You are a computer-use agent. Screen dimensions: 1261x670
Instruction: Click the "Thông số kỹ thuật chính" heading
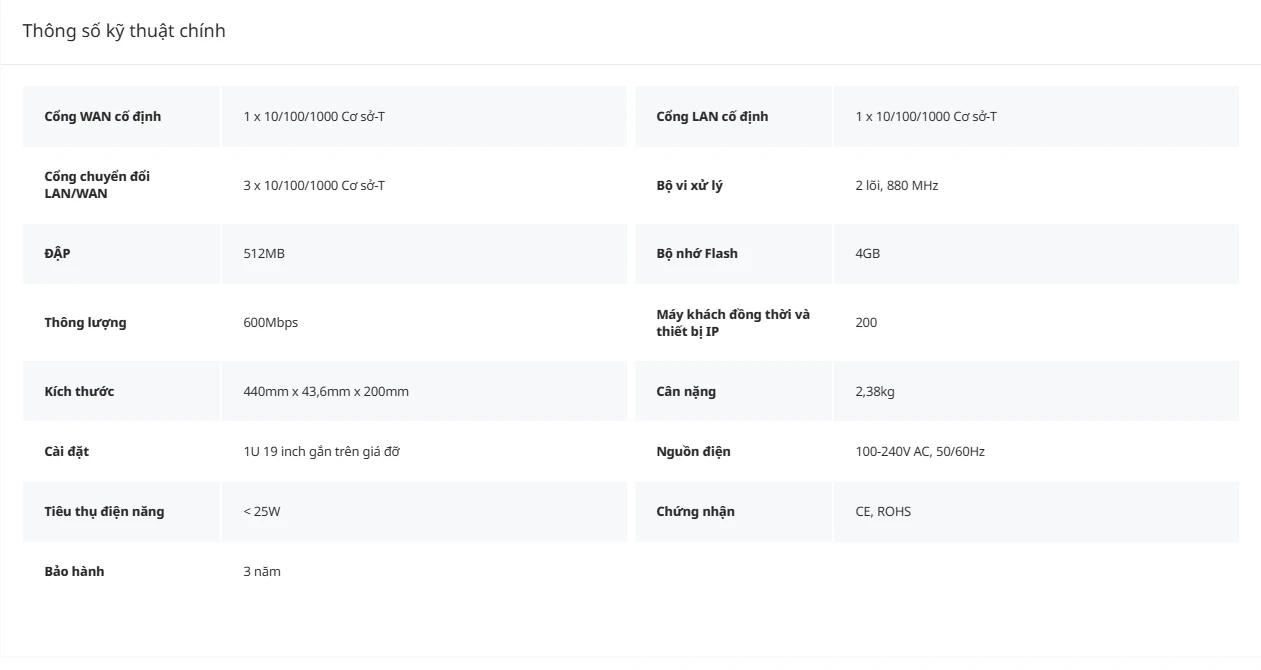click(x=124, y=31)
